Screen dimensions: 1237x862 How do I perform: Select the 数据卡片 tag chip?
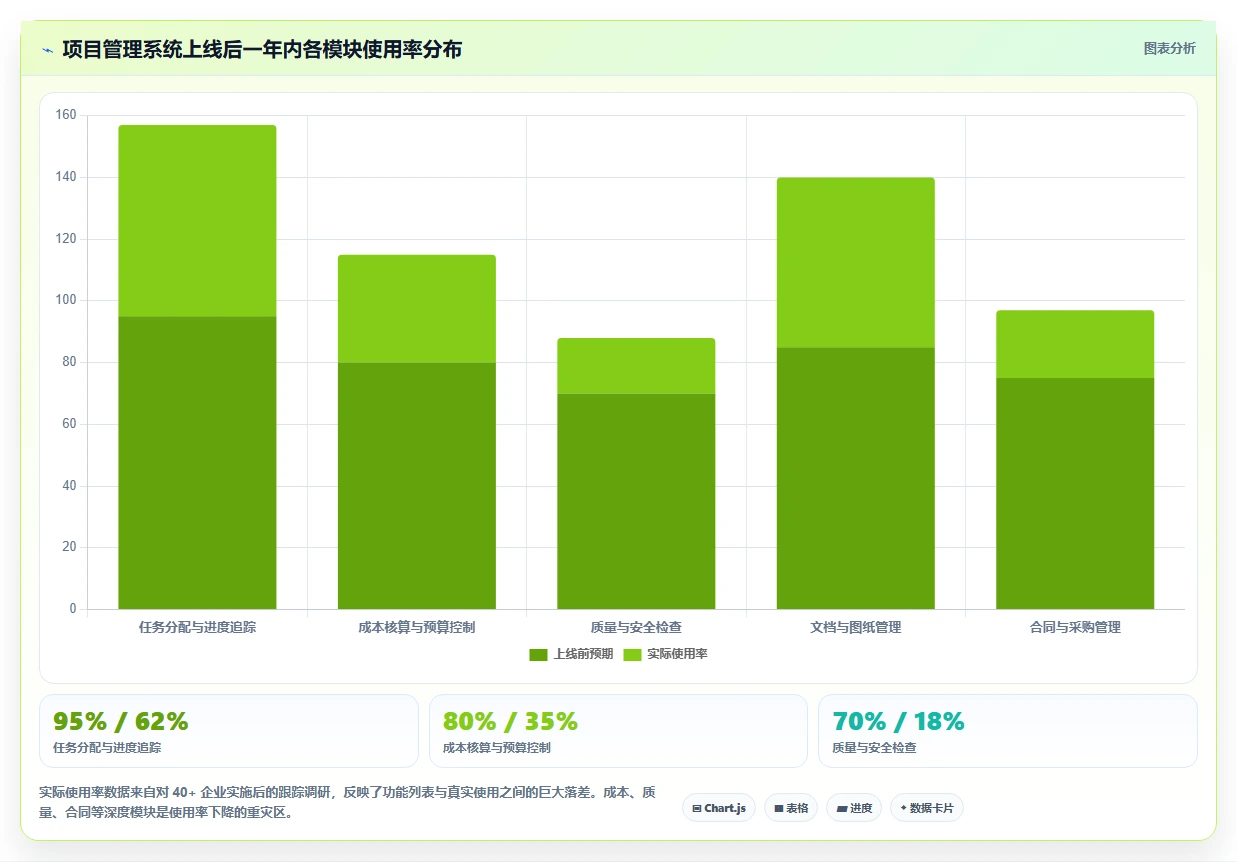[x=926, y=808]
